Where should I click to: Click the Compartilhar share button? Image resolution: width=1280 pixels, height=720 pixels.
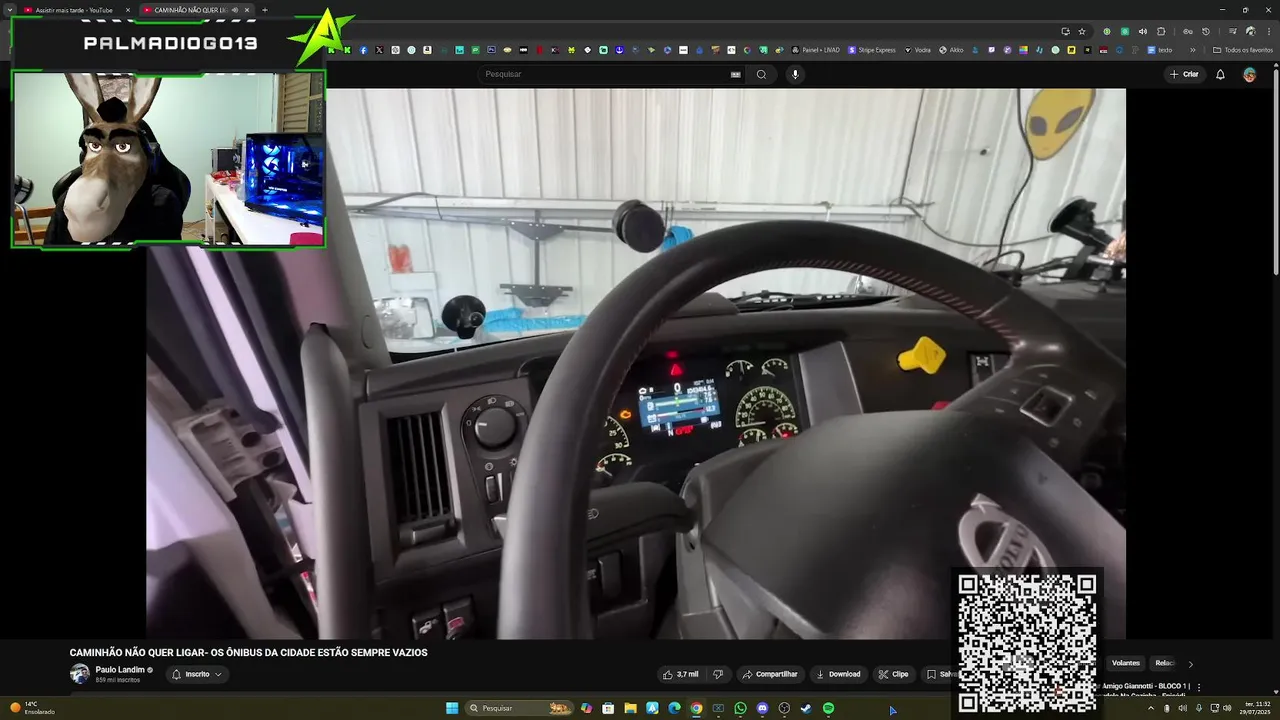[x=770, y=674]
